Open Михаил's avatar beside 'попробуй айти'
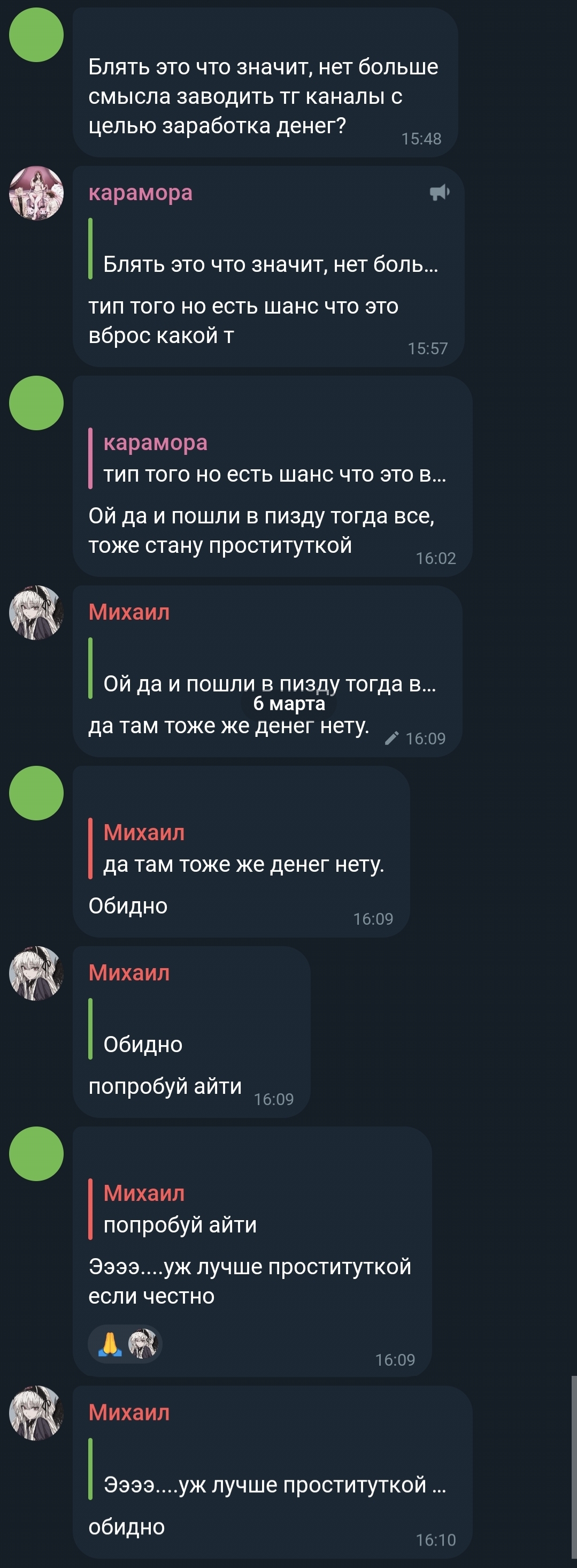Image resolution: width=577 pixels, height=1568 pixels. point(36,973)
